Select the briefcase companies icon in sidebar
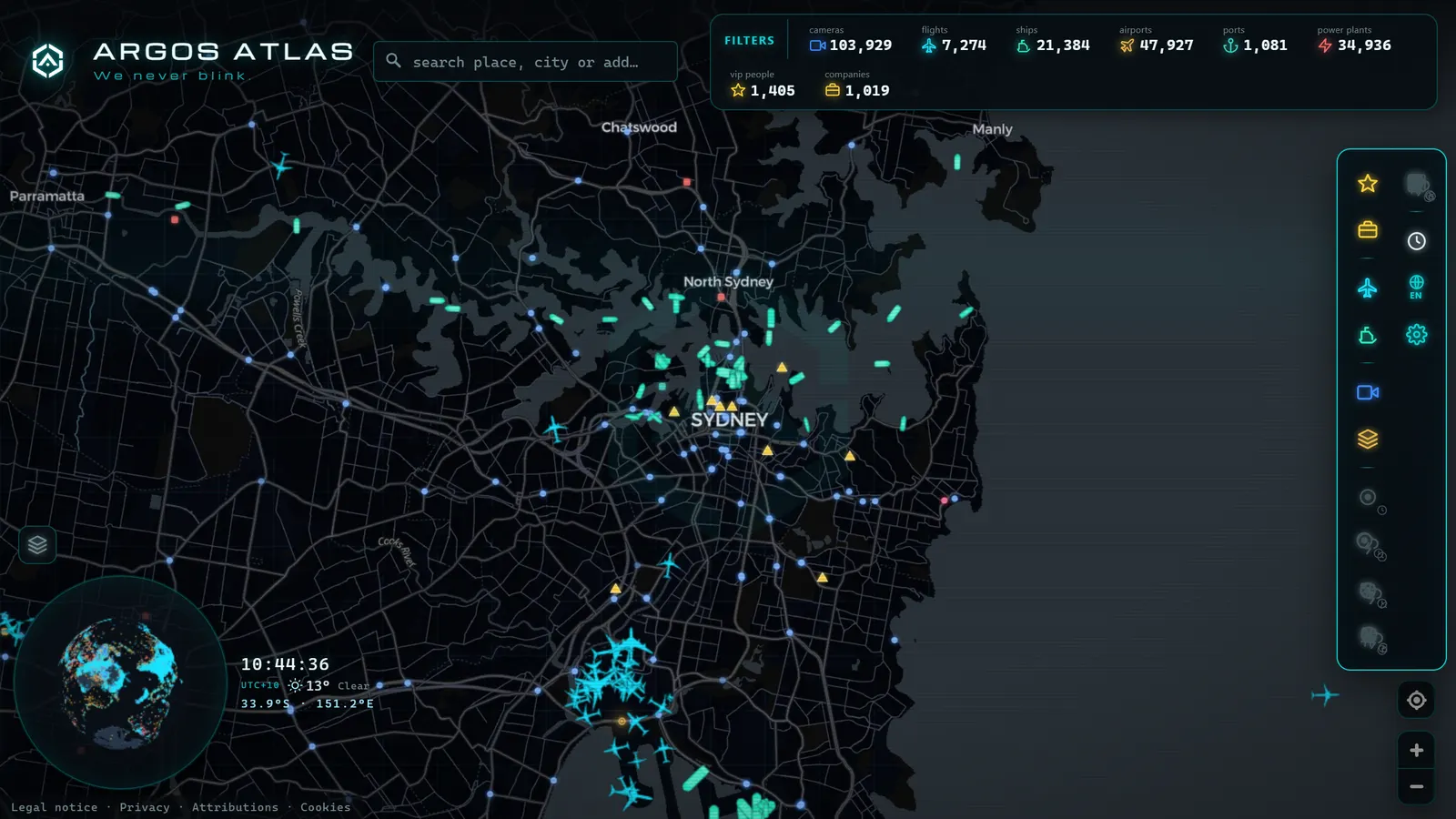 coord(1368,229)
